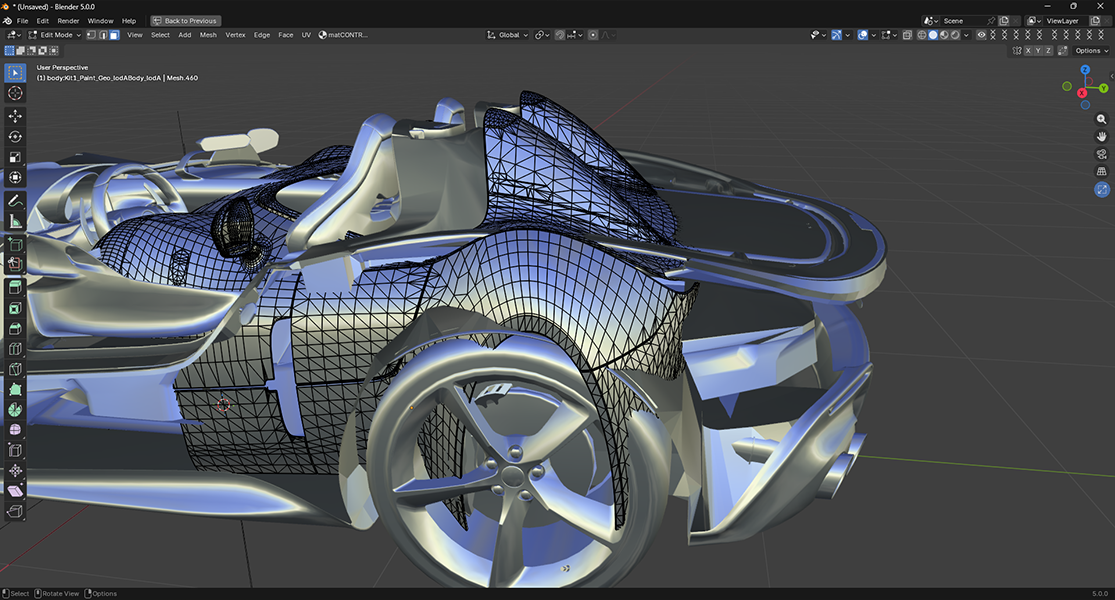
Task: Enable edge select mode
Action: pyautogui.click(x=102, y=35)
